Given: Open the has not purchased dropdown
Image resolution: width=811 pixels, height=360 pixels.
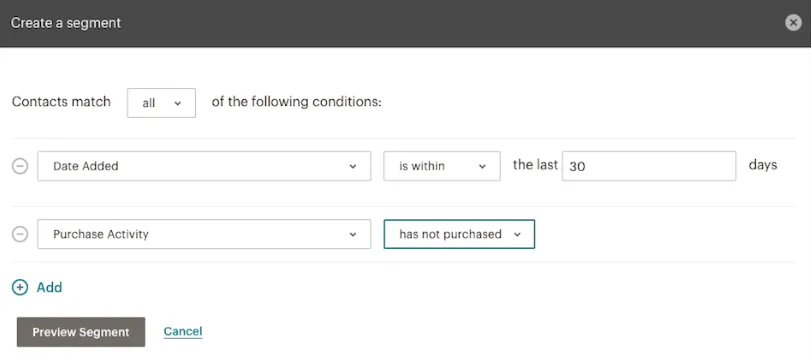Looking at the screenshot, I should click(459, 234).
